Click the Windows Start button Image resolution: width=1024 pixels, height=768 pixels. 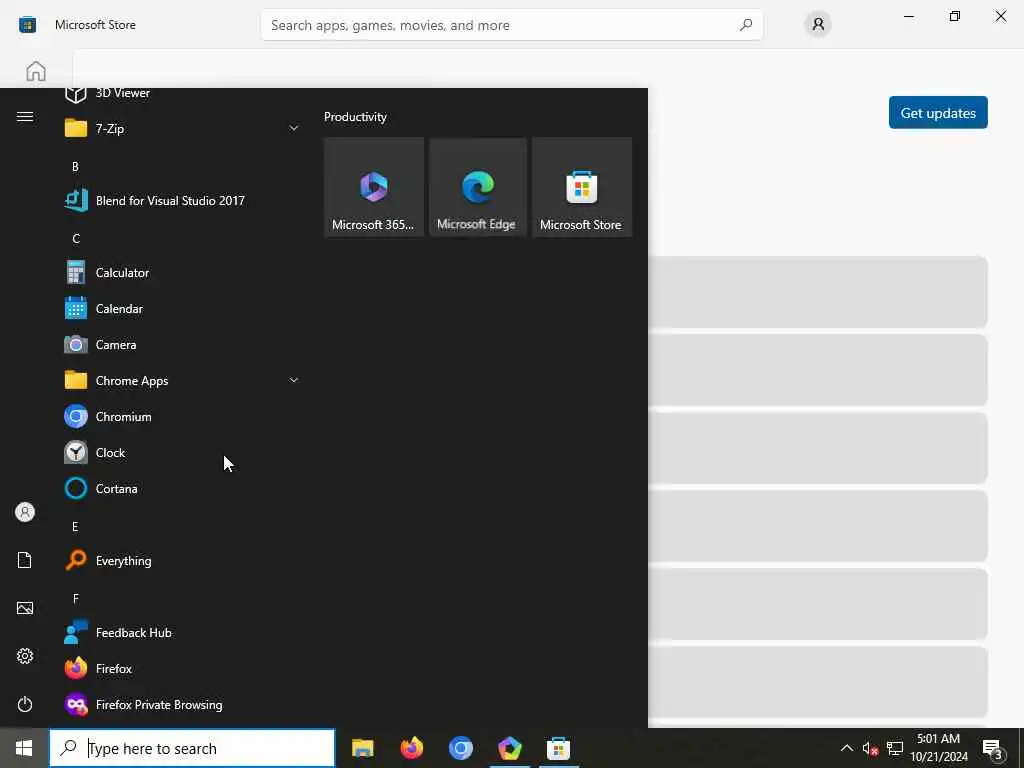tap(24, 748)
